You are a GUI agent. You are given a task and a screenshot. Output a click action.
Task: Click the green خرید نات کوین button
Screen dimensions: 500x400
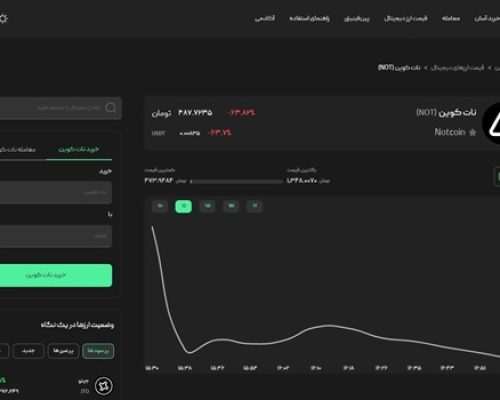coord(56,275)
